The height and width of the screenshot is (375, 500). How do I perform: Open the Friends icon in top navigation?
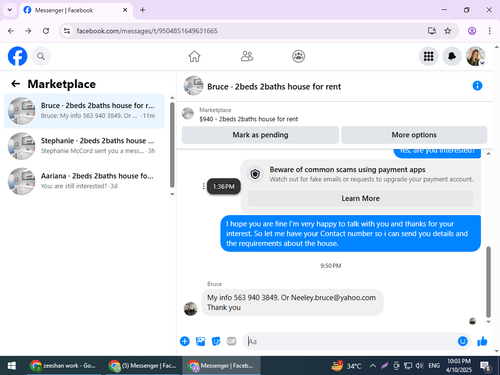click(x=247, y=56)
